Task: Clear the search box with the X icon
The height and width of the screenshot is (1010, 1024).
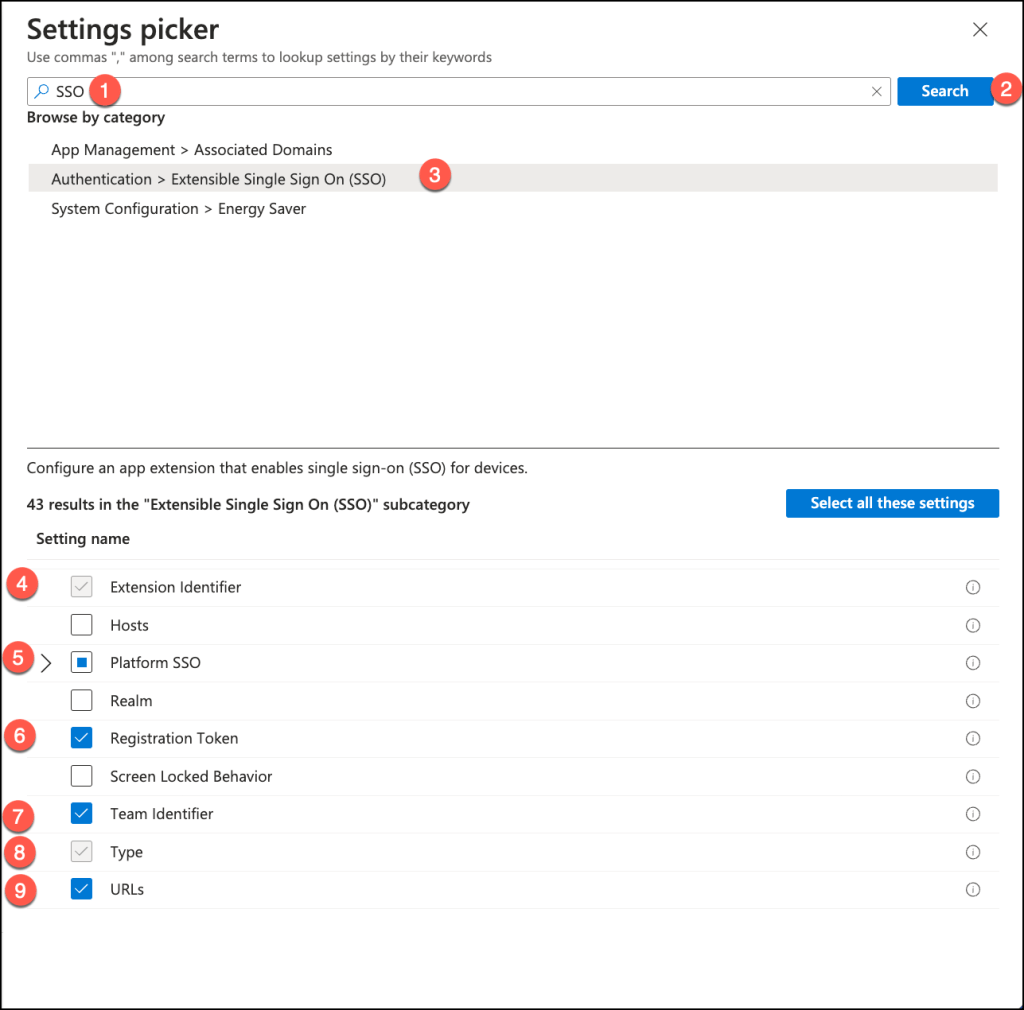Action: pyautogui.click(x=877, y=91)
